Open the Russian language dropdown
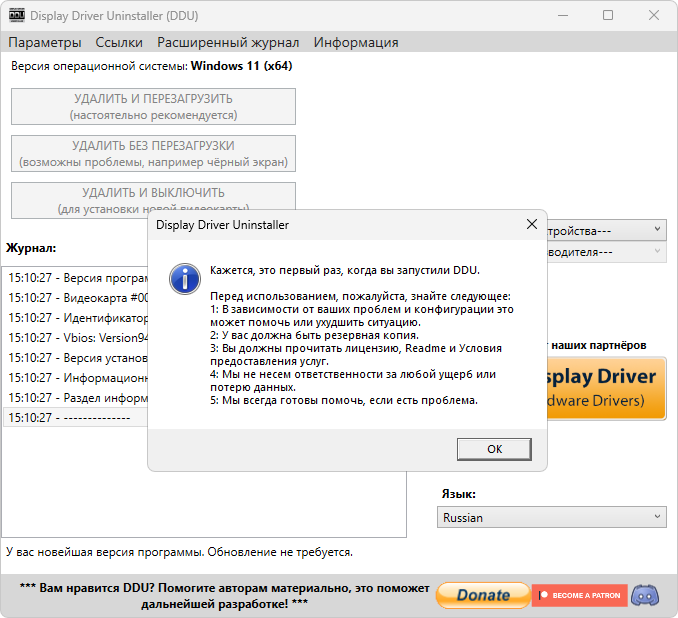Viewport: 678px width, 618px height. 552,517
